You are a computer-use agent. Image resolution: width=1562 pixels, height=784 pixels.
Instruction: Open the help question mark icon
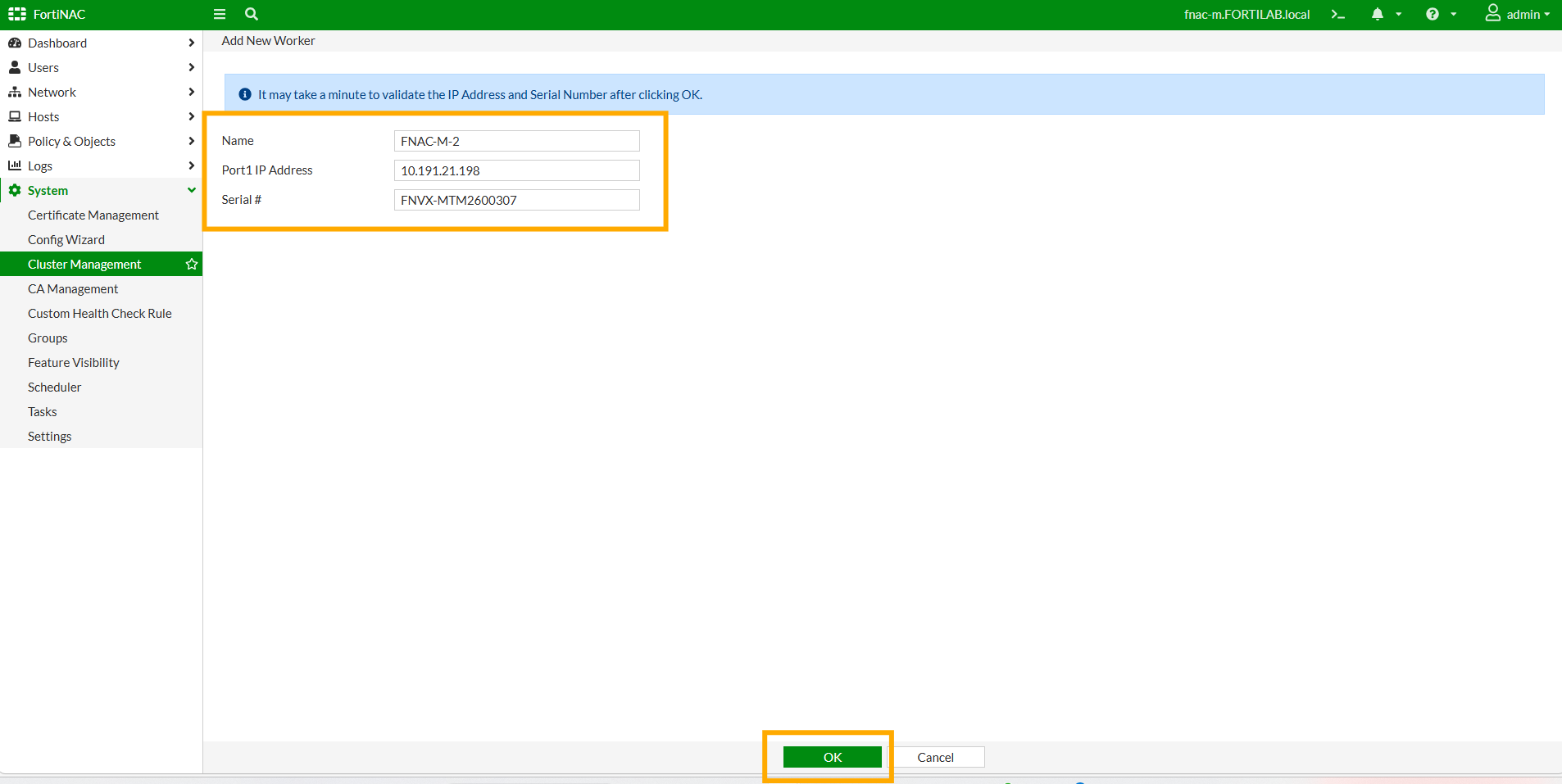coord(1433,14)
